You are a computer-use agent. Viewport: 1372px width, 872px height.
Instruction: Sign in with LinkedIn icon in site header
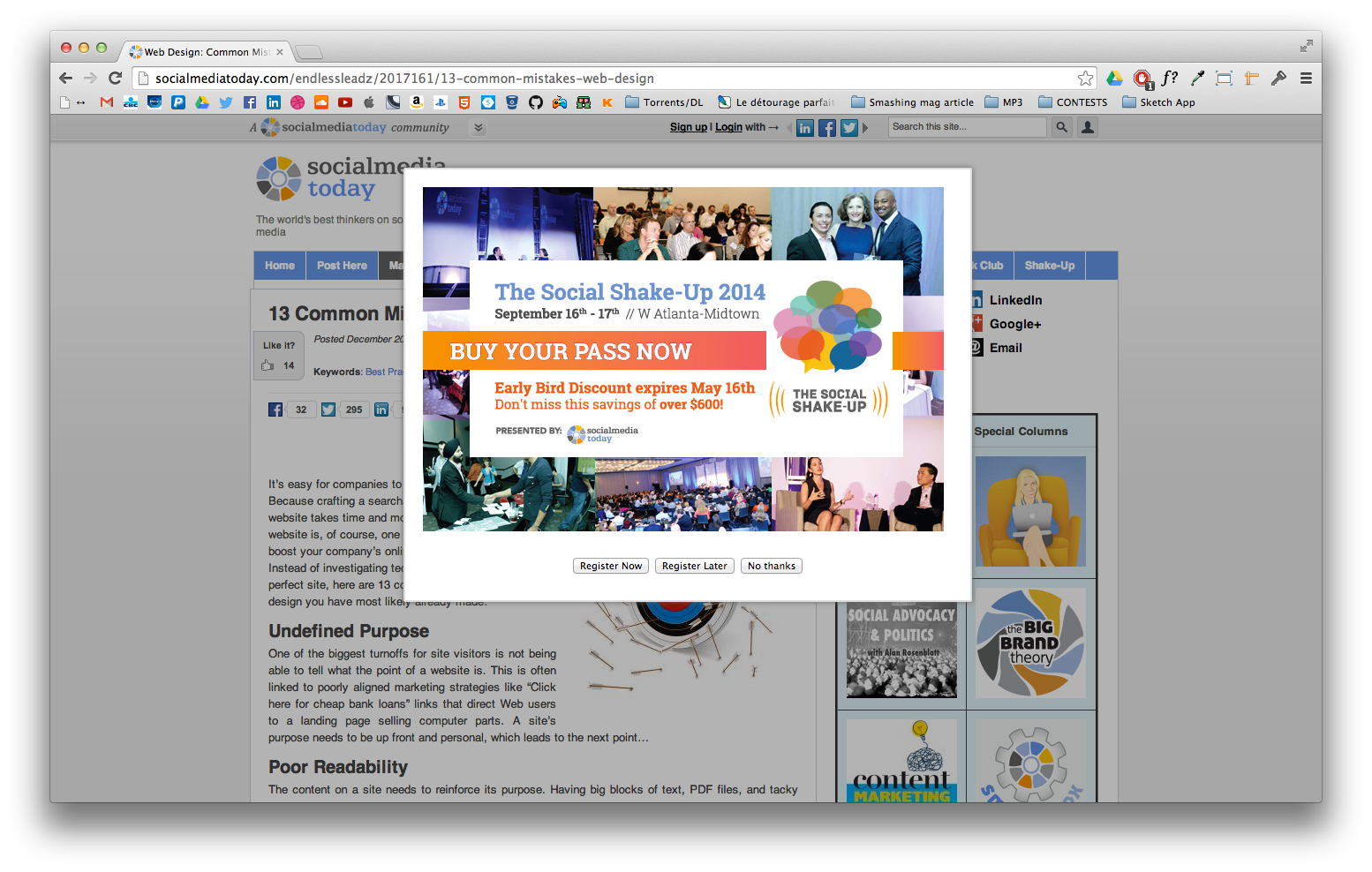click(805, 128)
